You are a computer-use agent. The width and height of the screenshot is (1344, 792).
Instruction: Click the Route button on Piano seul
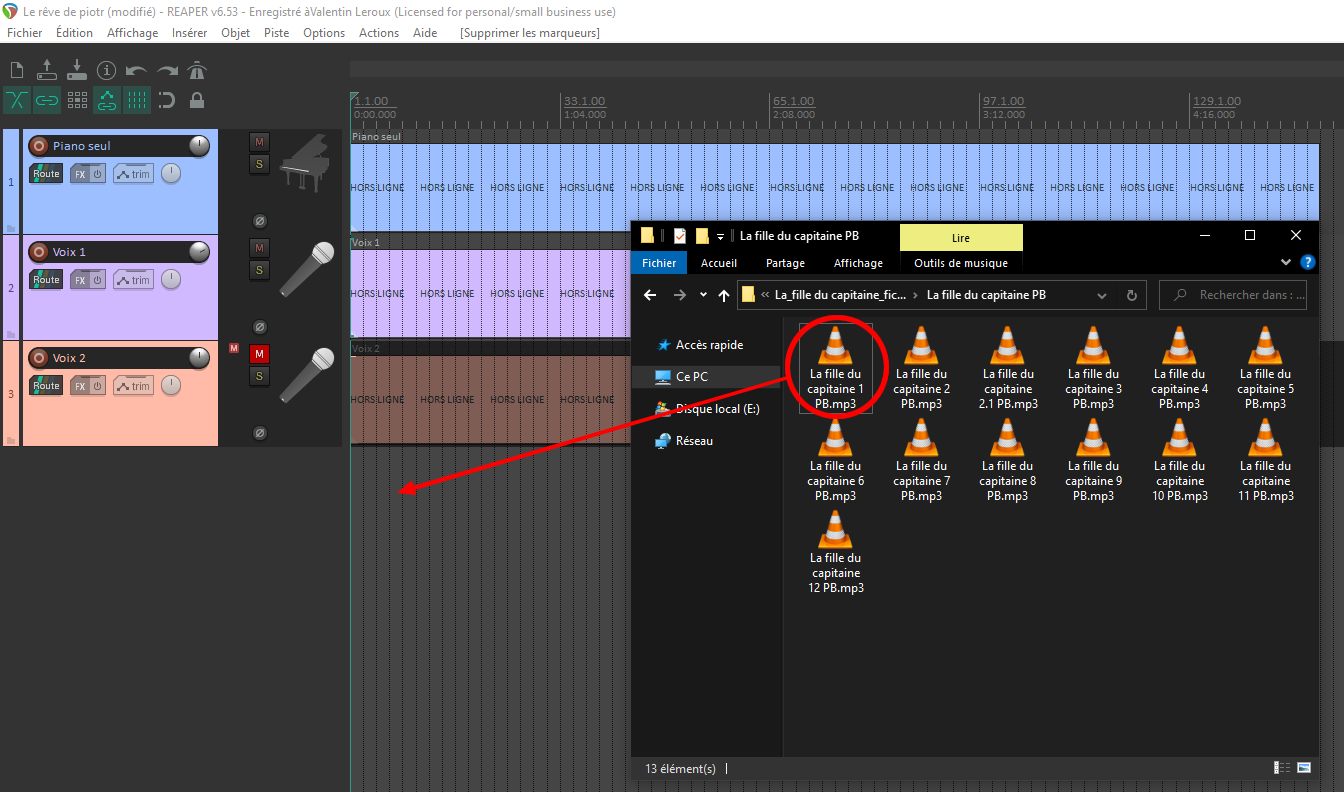[46, 174]
